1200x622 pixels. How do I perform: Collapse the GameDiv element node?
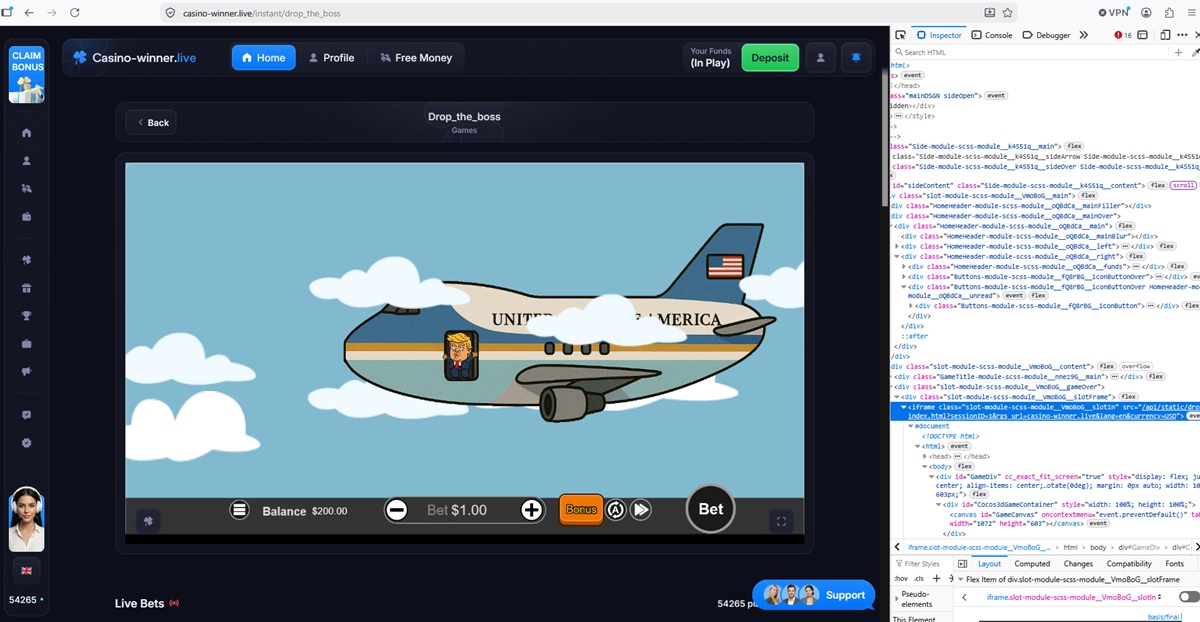pyautogui.click(x=930, y=477)
